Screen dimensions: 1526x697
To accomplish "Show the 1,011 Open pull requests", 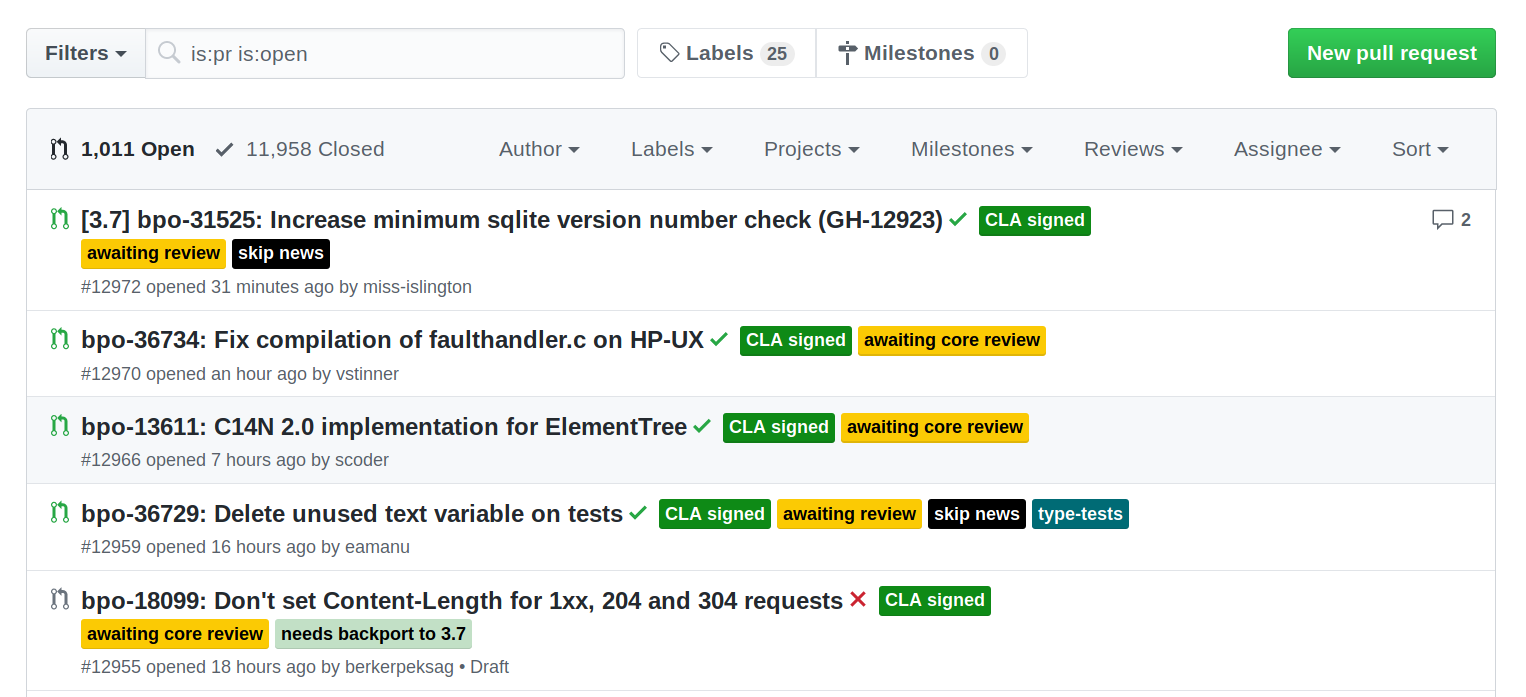I will (x=122, y=149).
